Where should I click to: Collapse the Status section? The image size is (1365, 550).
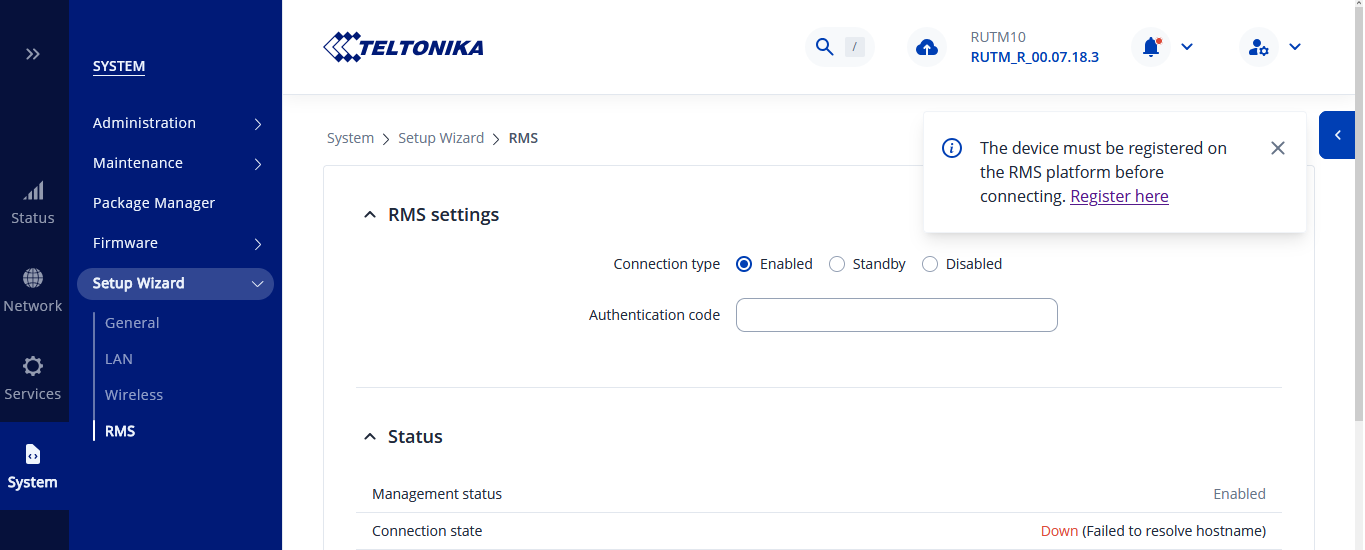(x=370, y=437)
